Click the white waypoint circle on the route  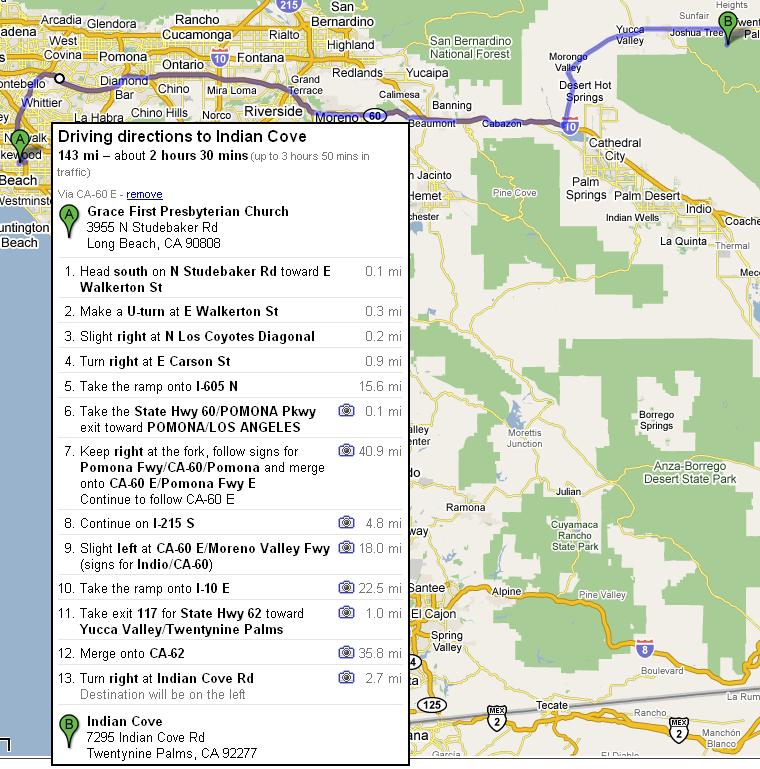[x=59, y=78]
